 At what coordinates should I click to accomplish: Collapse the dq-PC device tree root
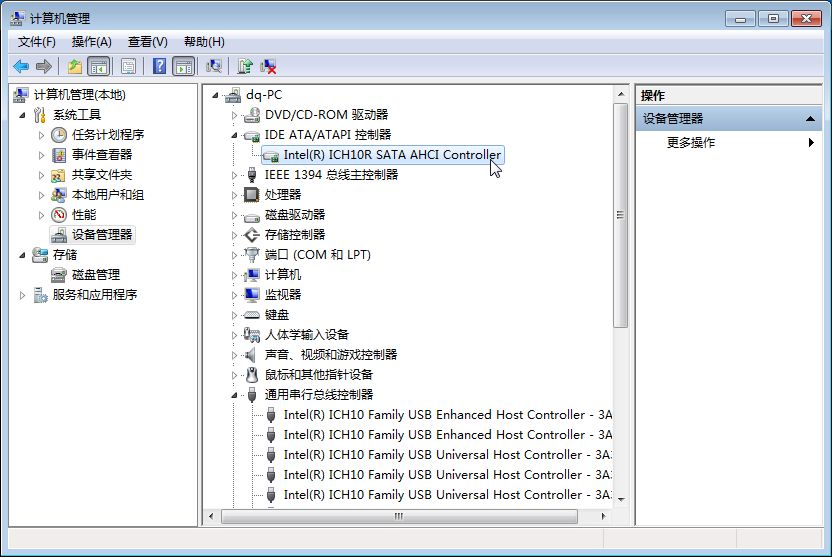tap(215, 95)
